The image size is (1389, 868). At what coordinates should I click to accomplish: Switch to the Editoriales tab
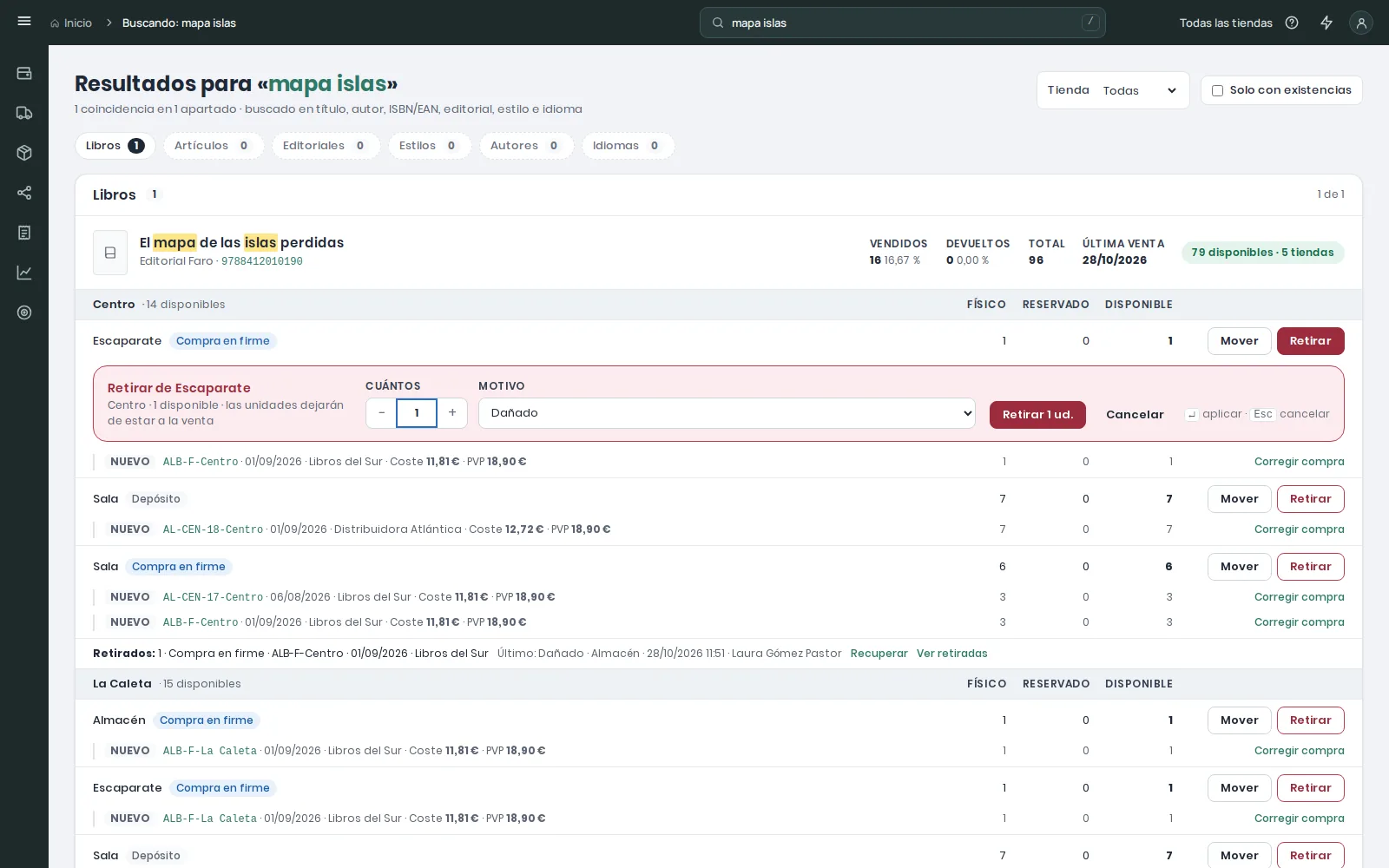(x=326, y=146)
